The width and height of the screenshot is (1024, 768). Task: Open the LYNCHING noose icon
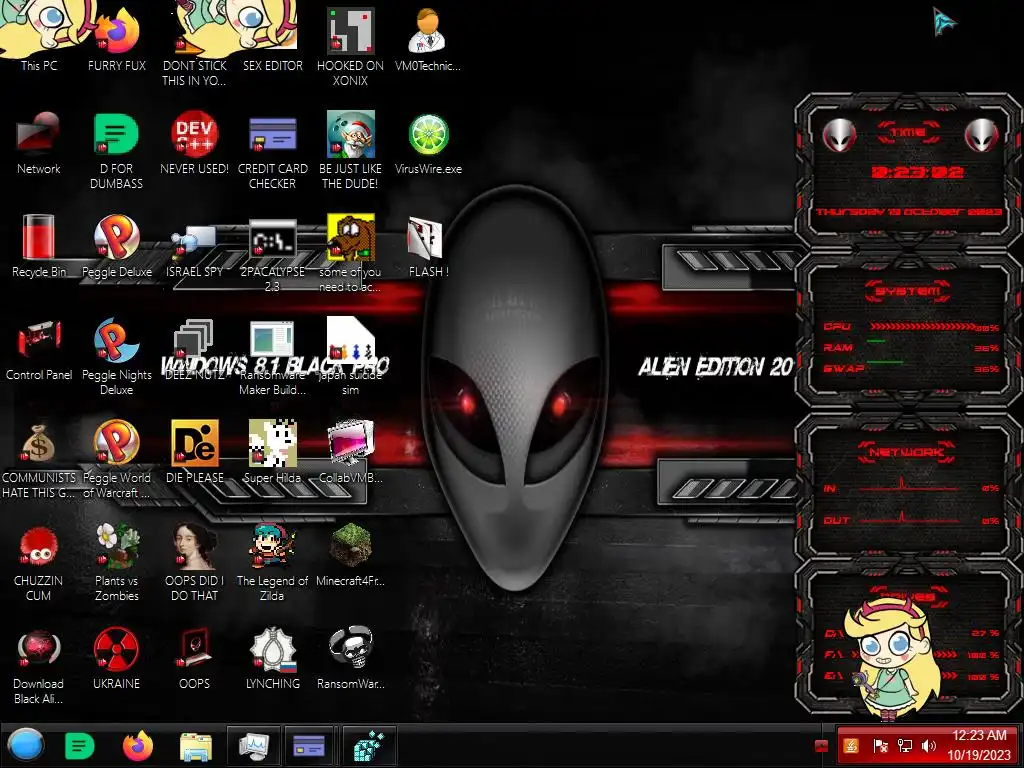tap(272, 656)
